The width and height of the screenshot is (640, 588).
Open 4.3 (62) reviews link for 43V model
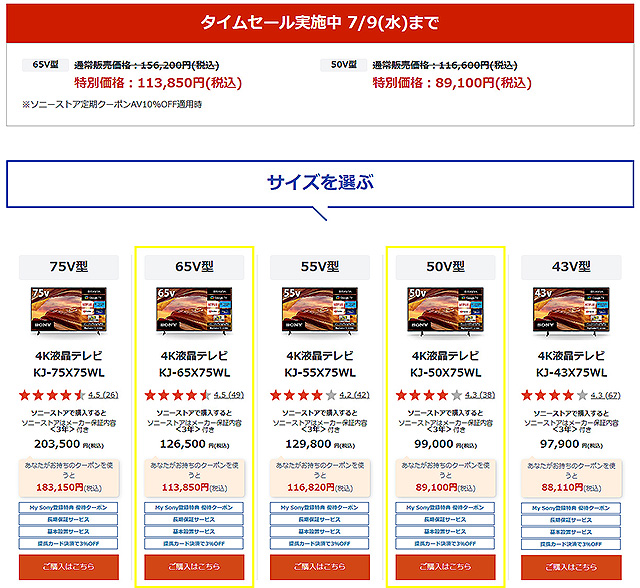pos(606,395)
